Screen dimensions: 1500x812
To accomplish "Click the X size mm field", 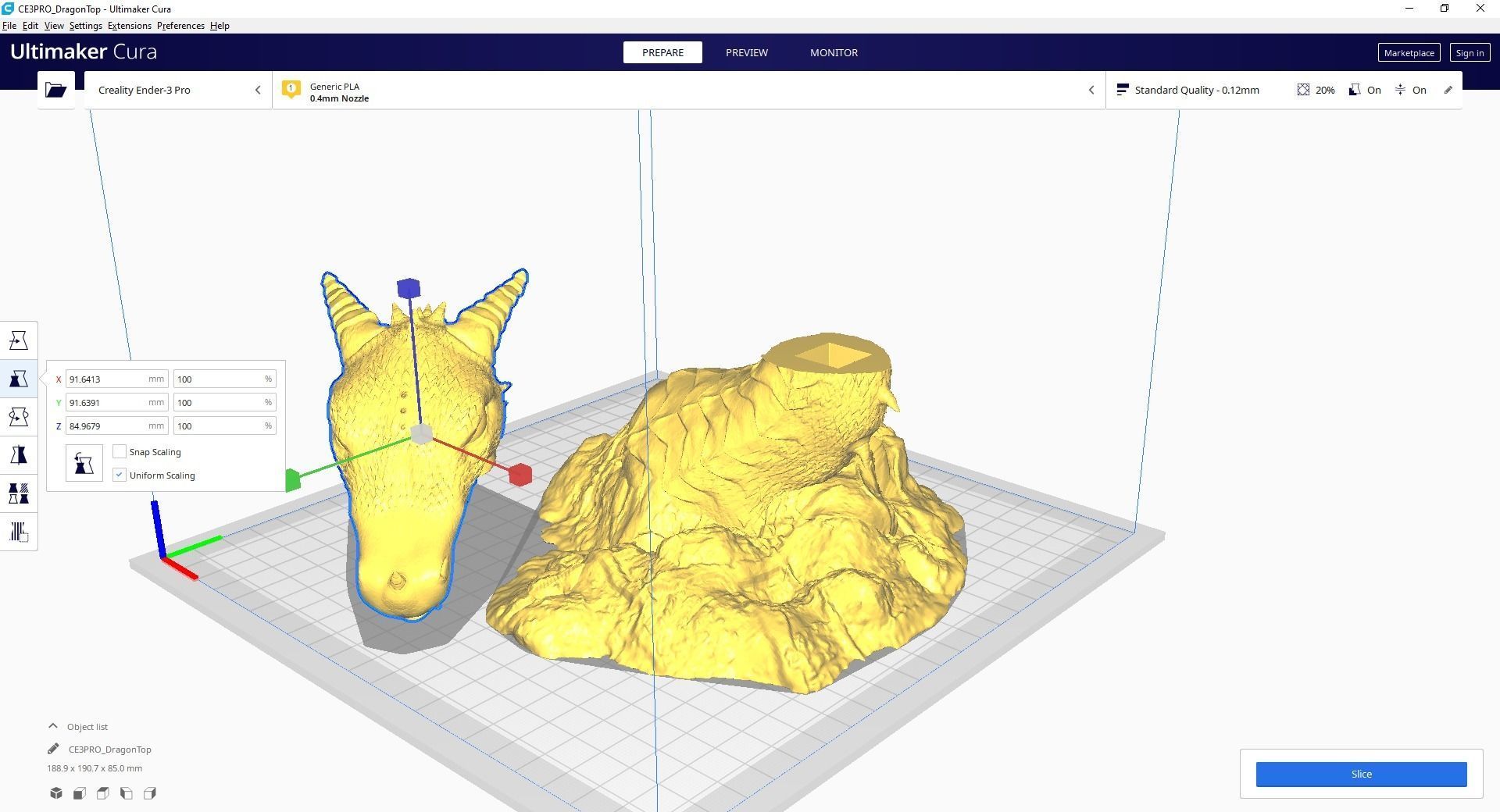I will click(x=117, y=379).
